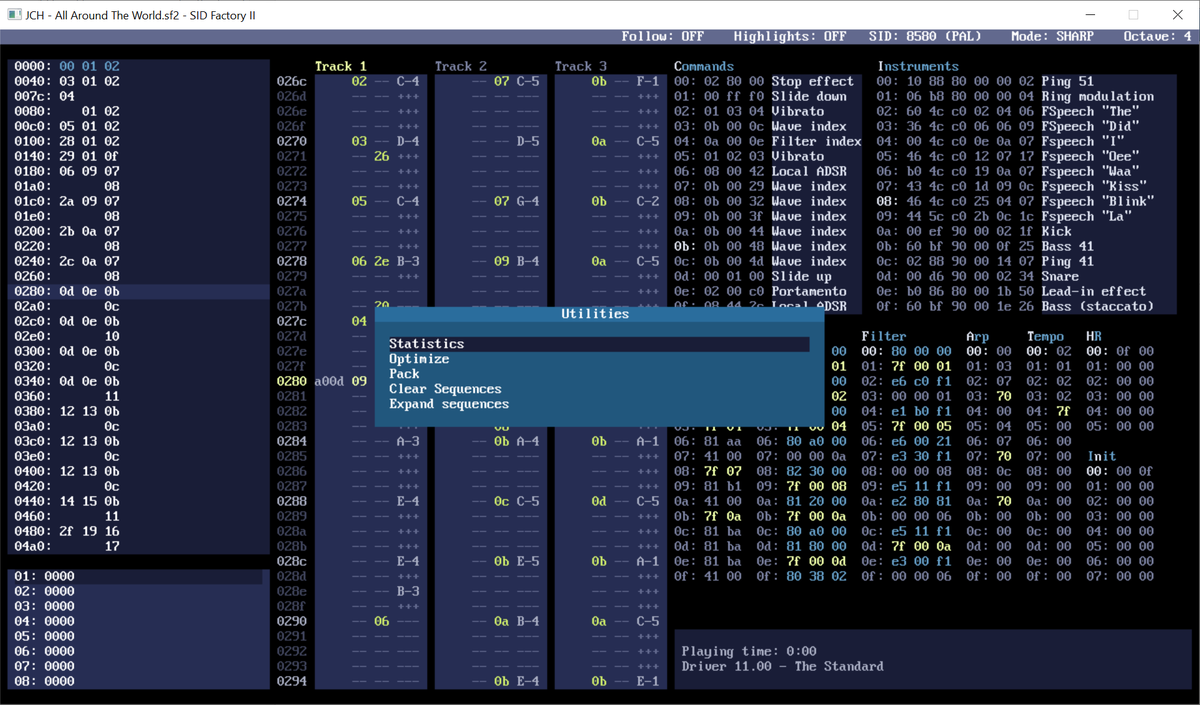Image resolution: width=1200 pixels, height=705 pixels.
Task: Select order list row 0440: 14 15 0b
Action: (x=140, y=501)
